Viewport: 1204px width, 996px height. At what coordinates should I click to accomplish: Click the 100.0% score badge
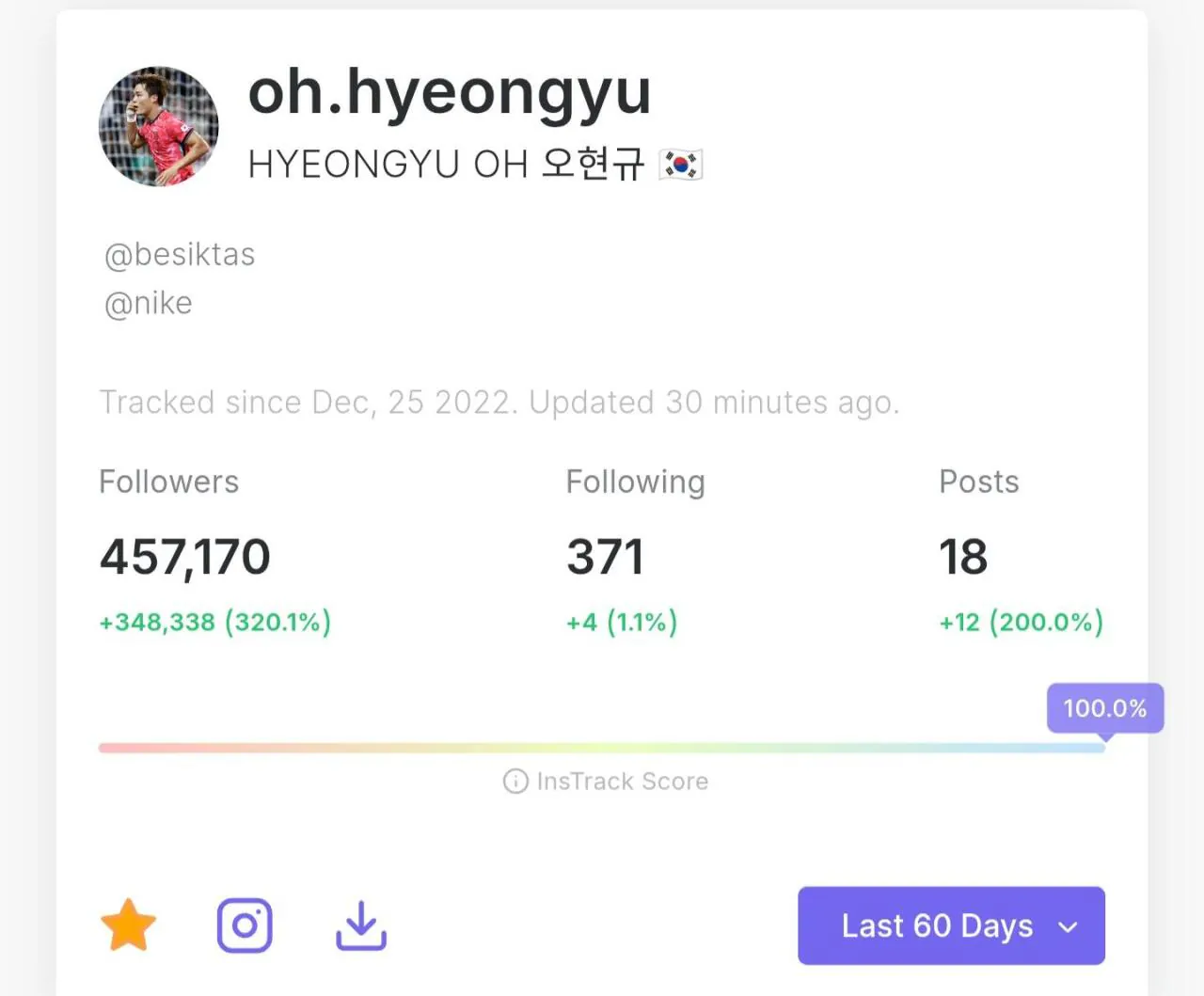[1105, 708]
